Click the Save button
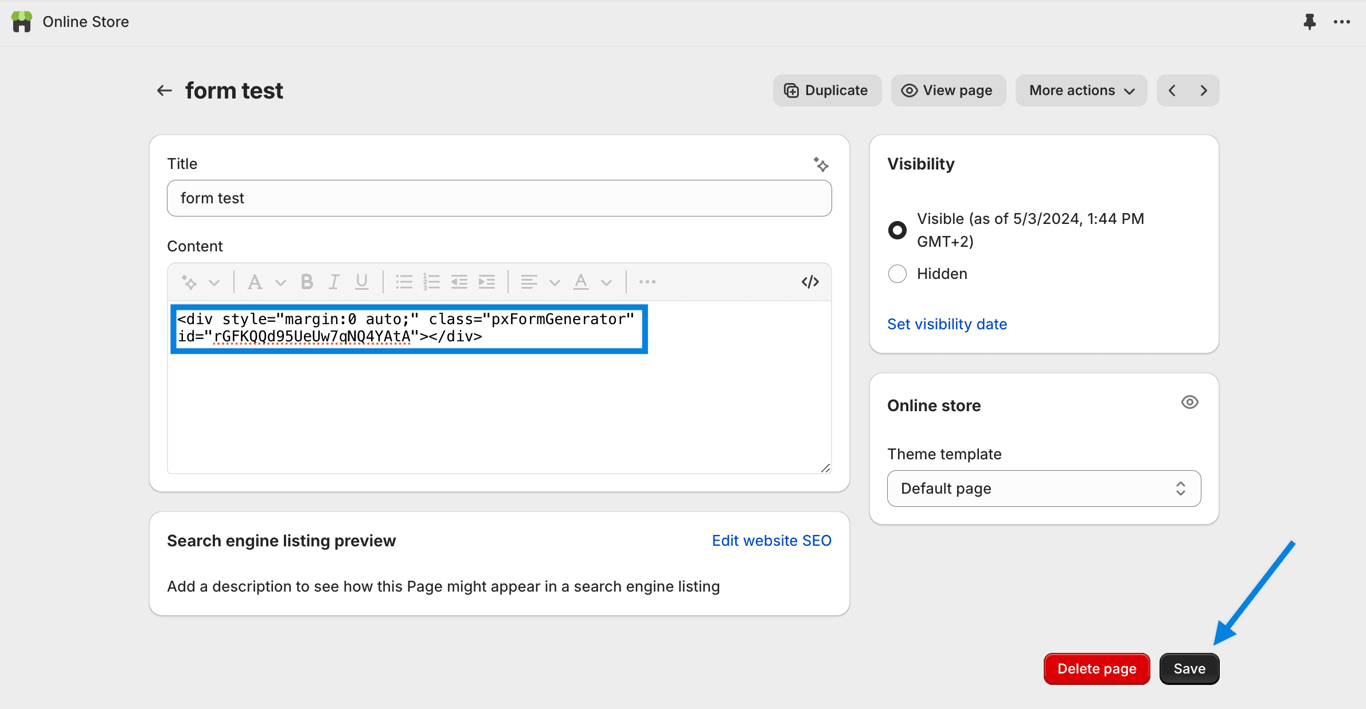The image size is (1366, 709). pos(1189,669)
